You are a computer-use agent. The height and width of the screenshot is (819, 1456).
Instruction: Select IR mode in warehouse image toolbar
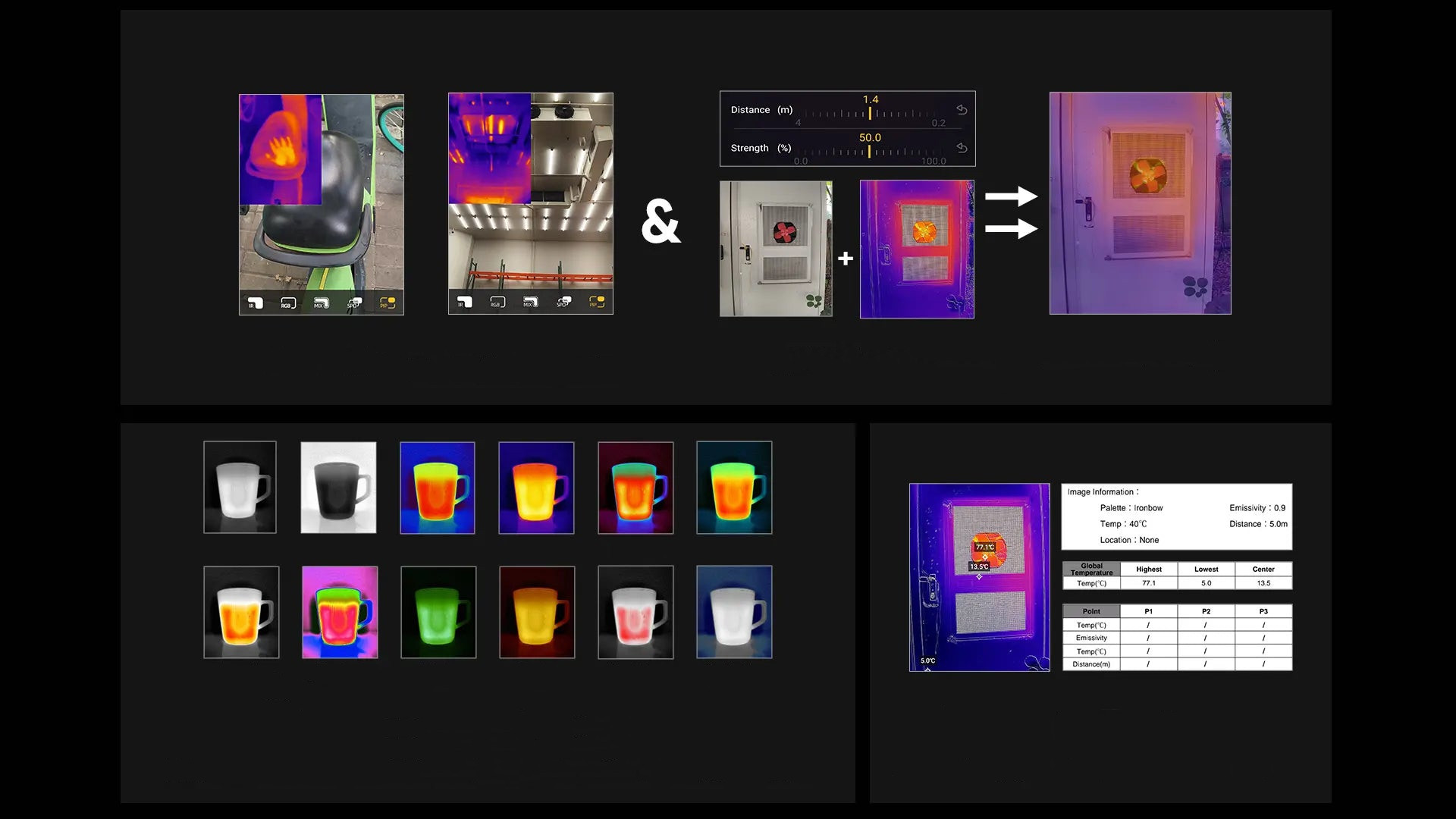pyautogui.click(x=464, y=303)
